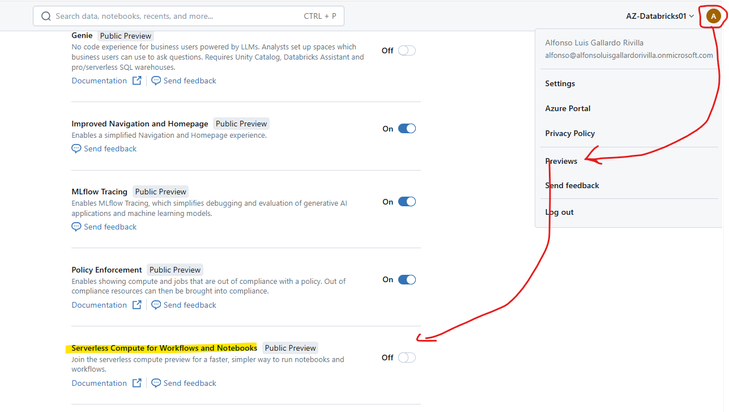
Task: Turn on Serverless Compute for Workflows and Notebooks
Action: (406, 357)
